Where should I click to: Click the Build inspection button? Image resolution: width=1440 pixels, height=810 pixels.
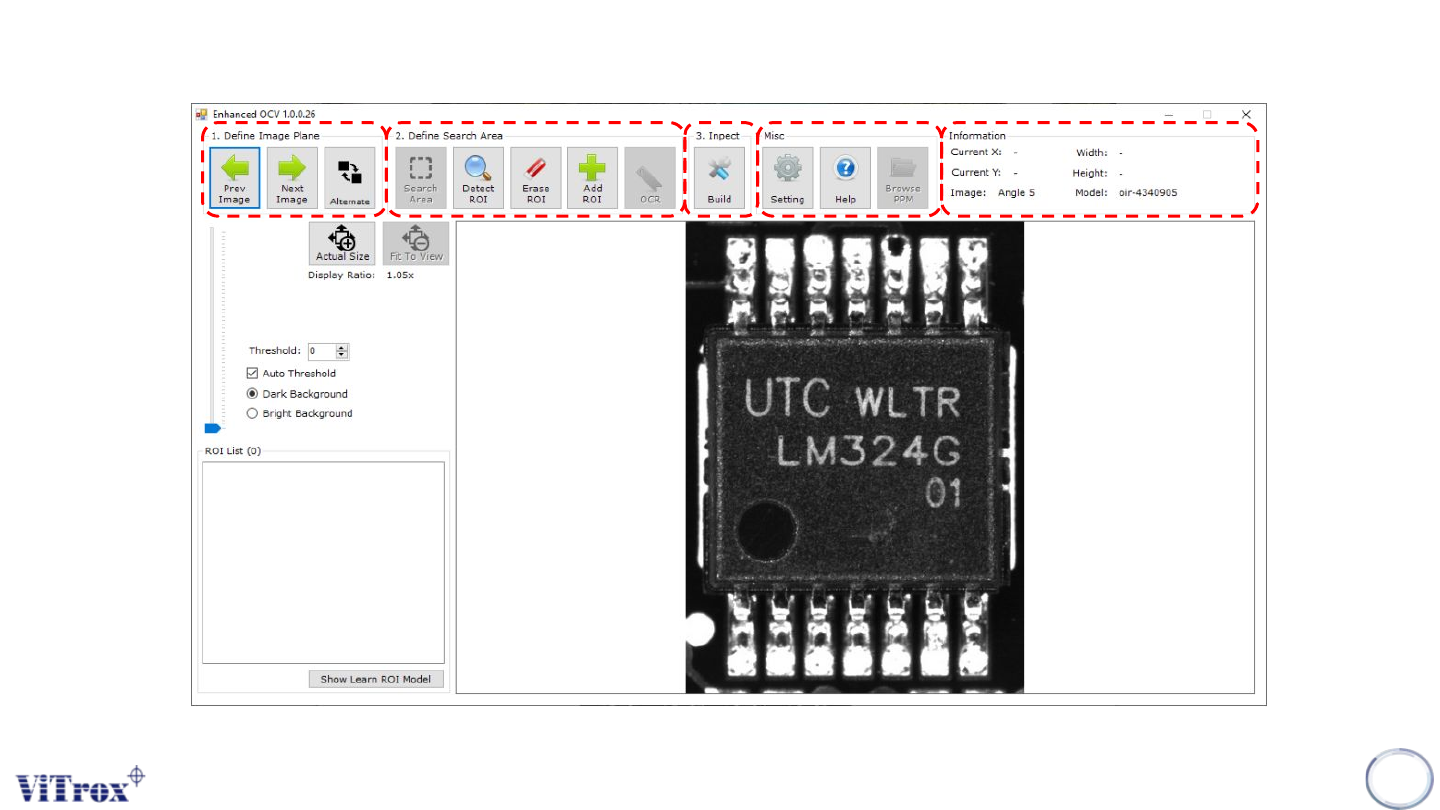[719, 178]
